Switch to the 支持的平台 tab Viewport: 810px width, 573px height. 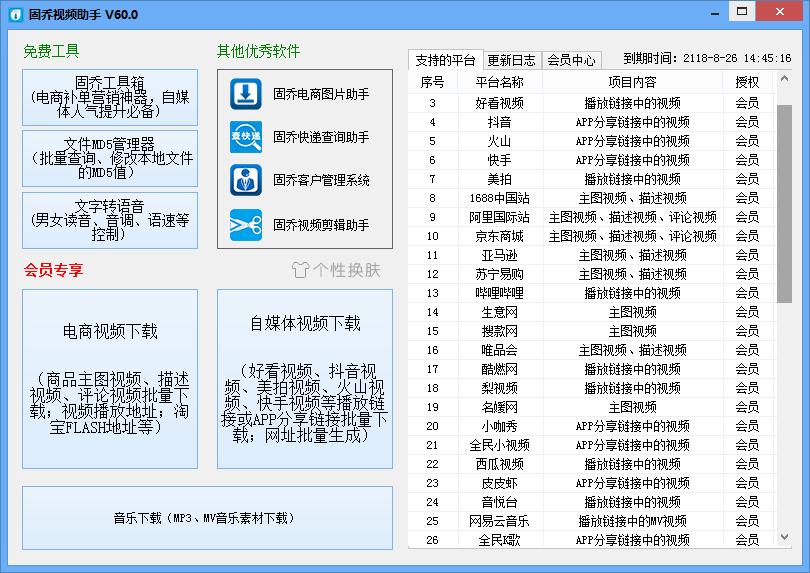coord(445,60)
